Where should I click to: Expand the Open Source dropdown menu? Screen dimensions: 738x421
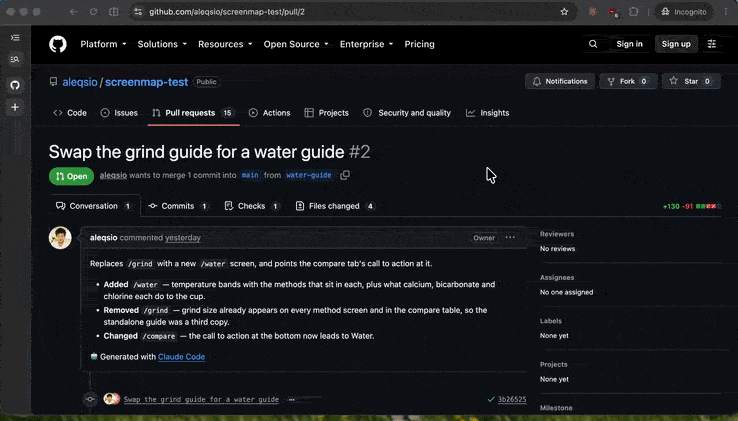[296, 44]
